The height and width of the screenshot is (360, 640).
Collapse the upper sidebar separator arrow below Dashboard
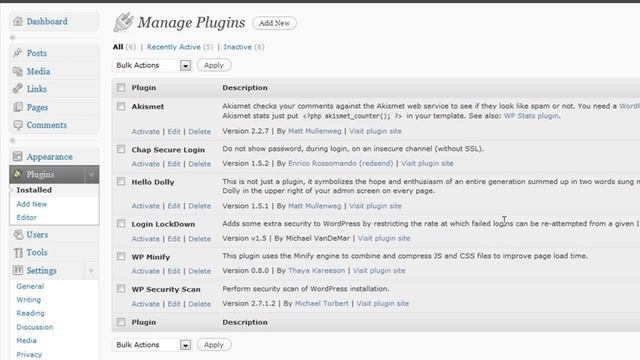pyautogui.click(x=12, y=38)
